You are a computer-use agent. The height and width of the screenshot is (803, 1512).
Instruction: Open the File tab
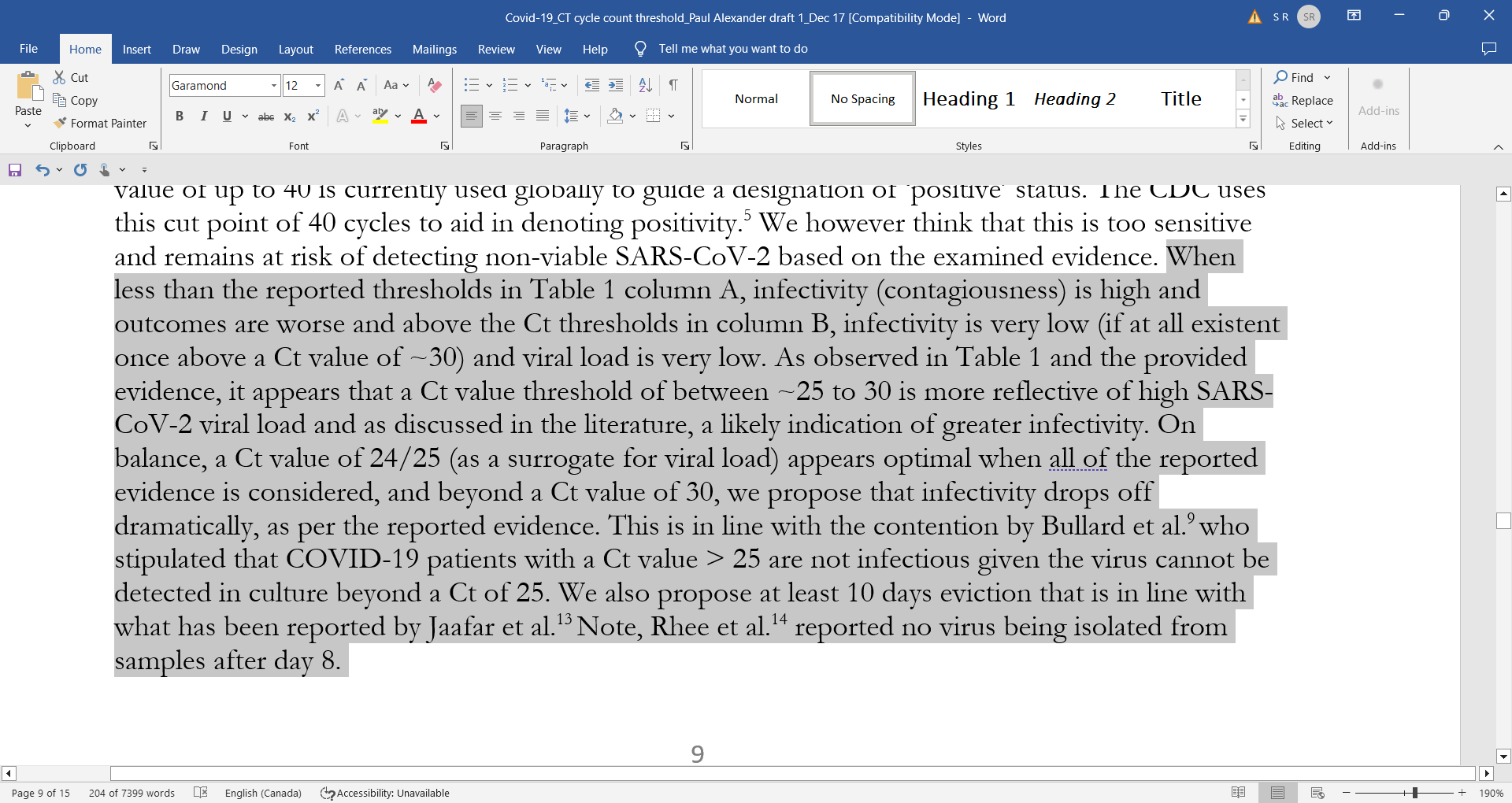tap(28, 49)
